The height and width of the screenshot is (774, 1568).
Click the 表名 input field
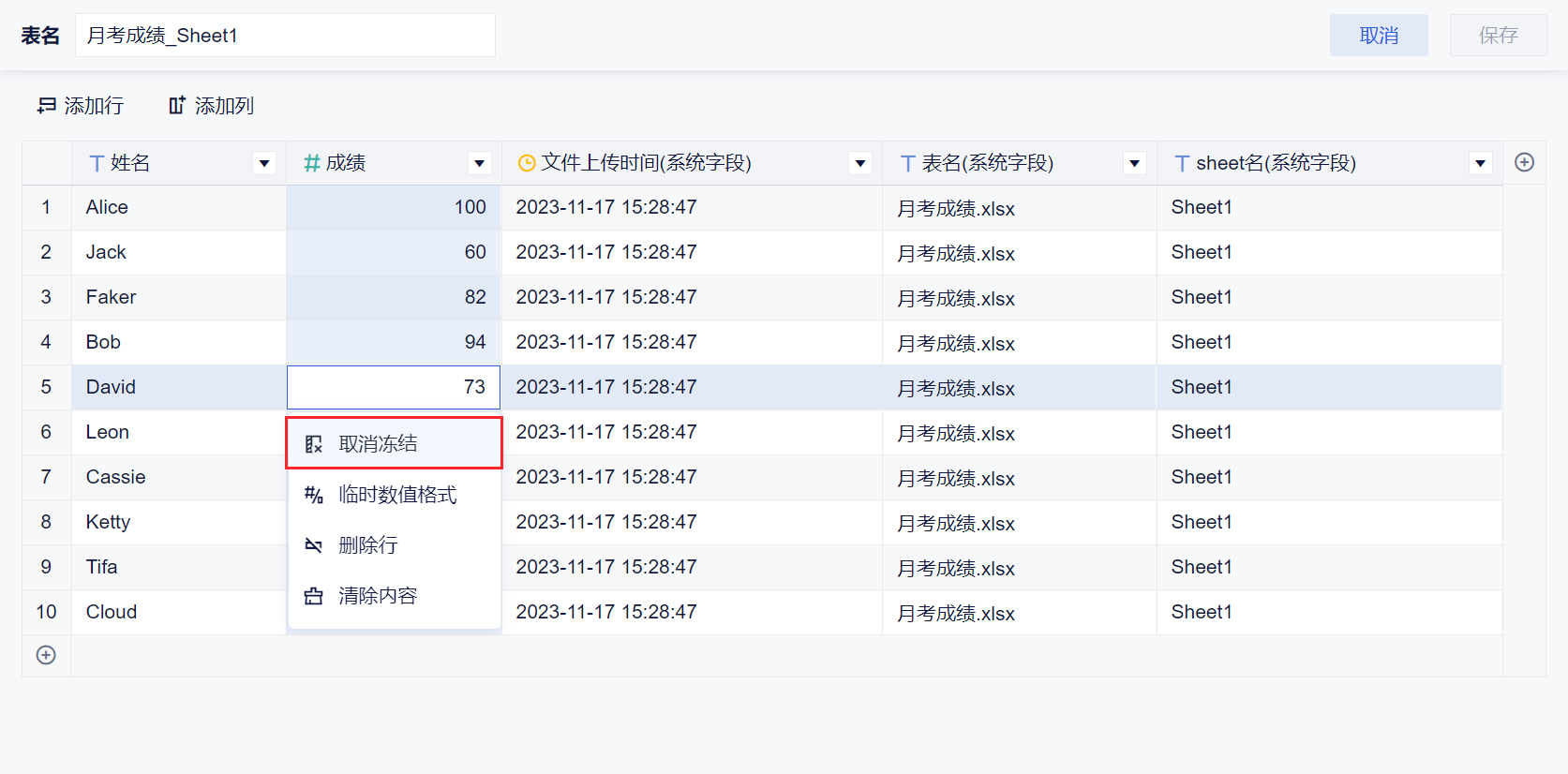pyautogui.click(x=285, y=36)
